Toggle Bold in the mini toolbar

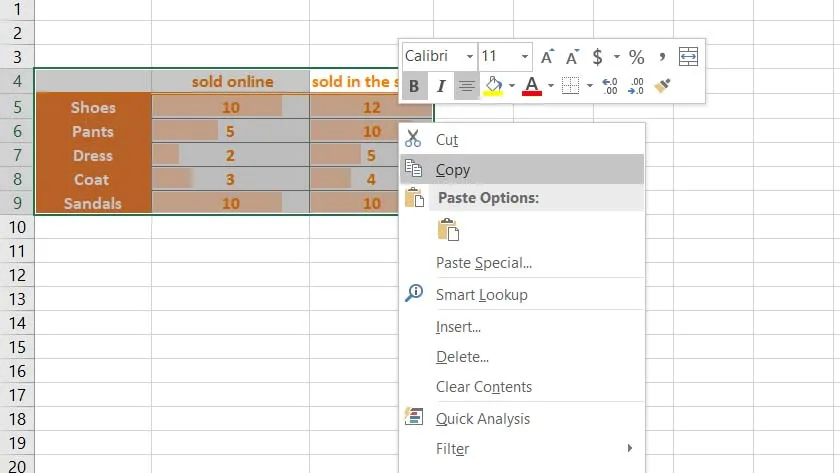(414, 86)
